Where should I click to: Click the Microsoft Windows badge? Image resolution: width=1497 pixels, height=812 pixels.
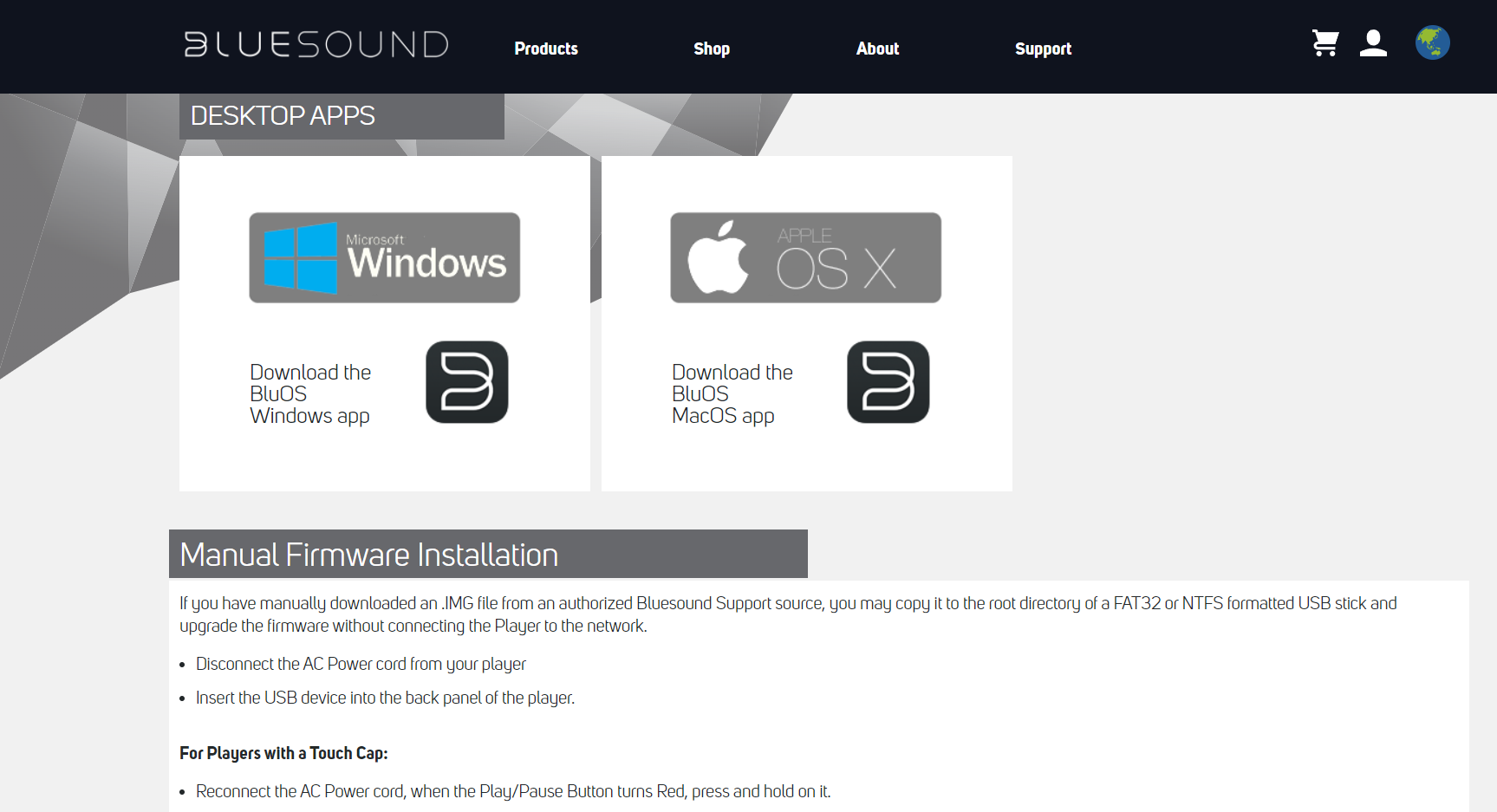384,257
